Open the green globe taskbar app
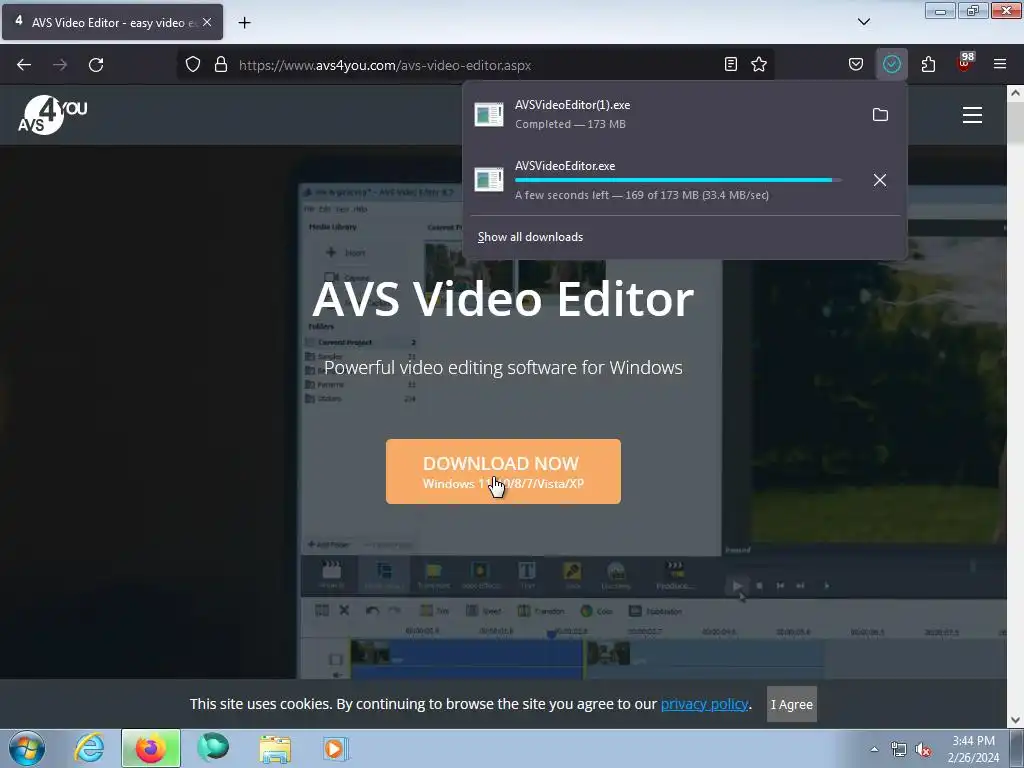The image size is (1024, 768). click(x=213, y=748)
